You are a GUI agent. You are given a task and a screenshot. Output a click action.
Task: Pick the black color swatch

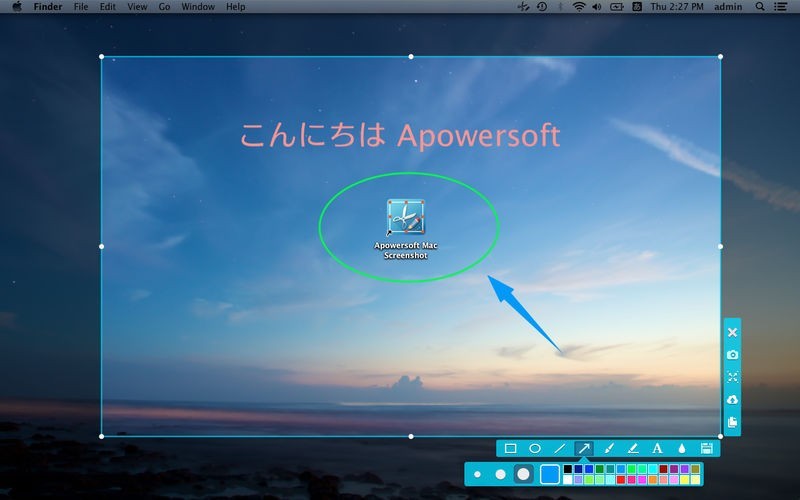(x=567, y=469)
